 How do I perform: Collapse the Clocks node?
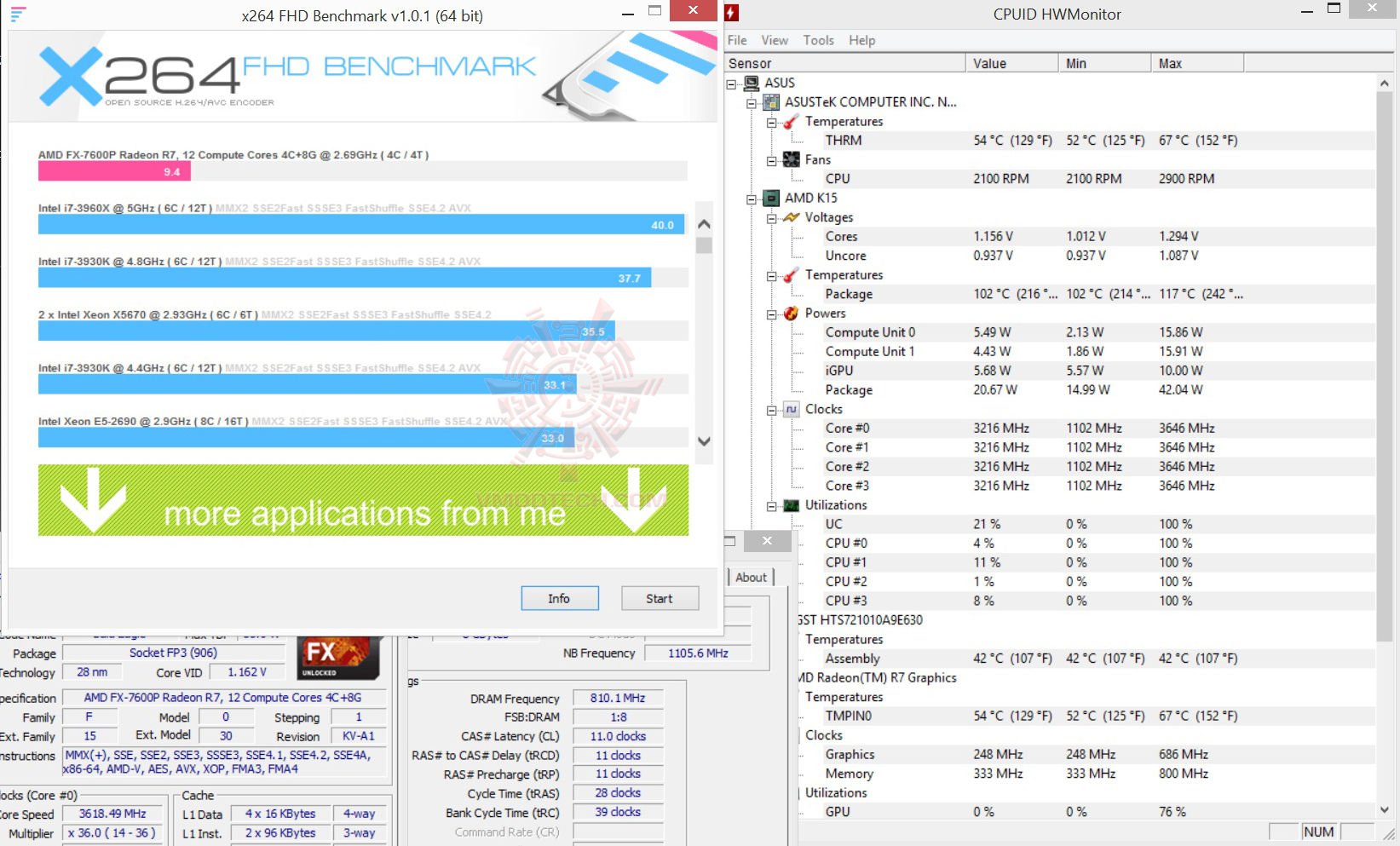[x=771, y=410]
